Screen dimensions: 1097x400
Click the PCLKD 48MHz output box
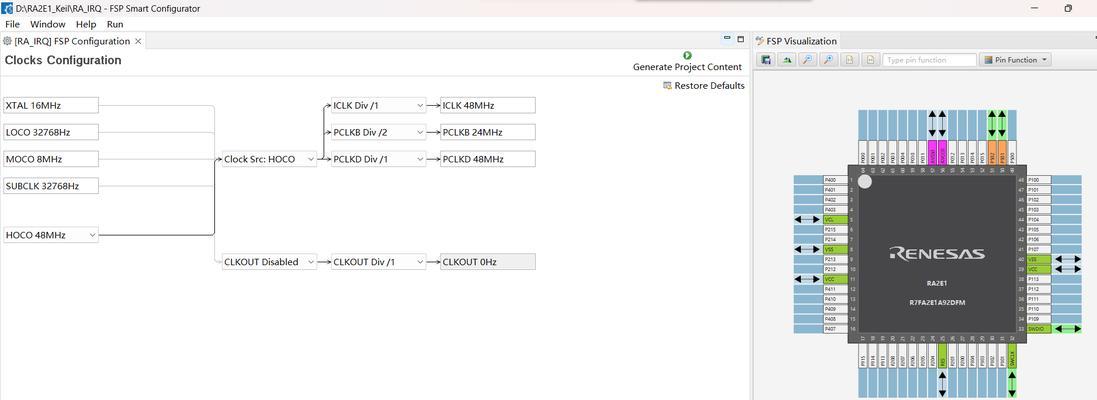click(488, 159)
